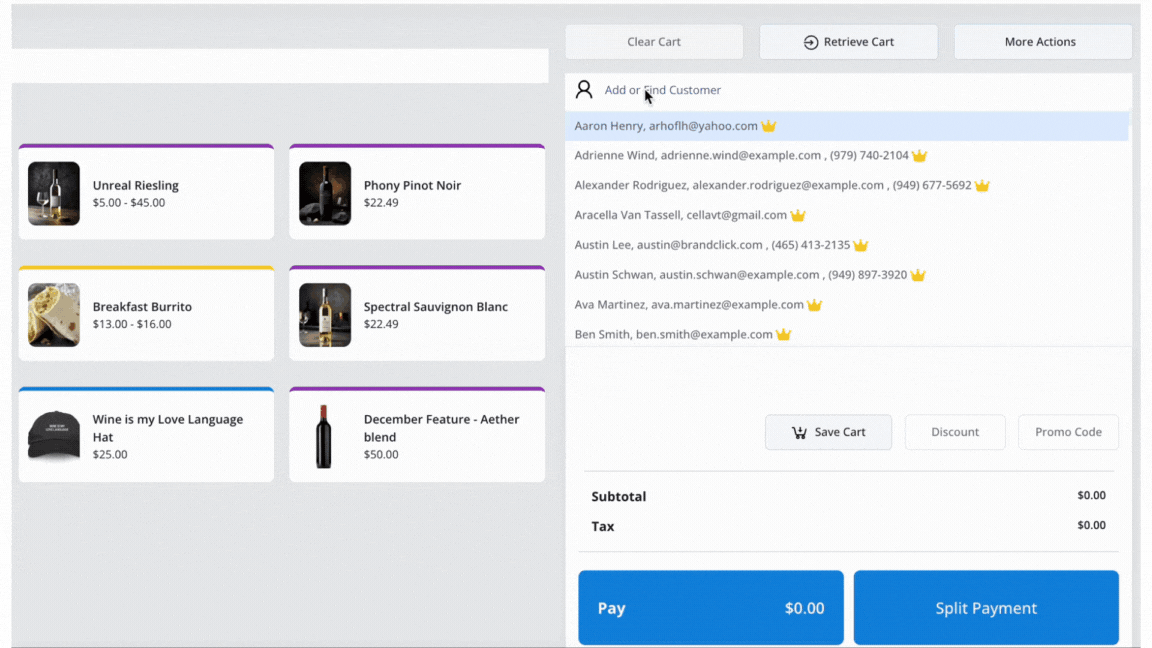1152x648 pixels.
Task: Open Spectral Sauvignon Blanc bottle image
Action: (x=325, y=314)
